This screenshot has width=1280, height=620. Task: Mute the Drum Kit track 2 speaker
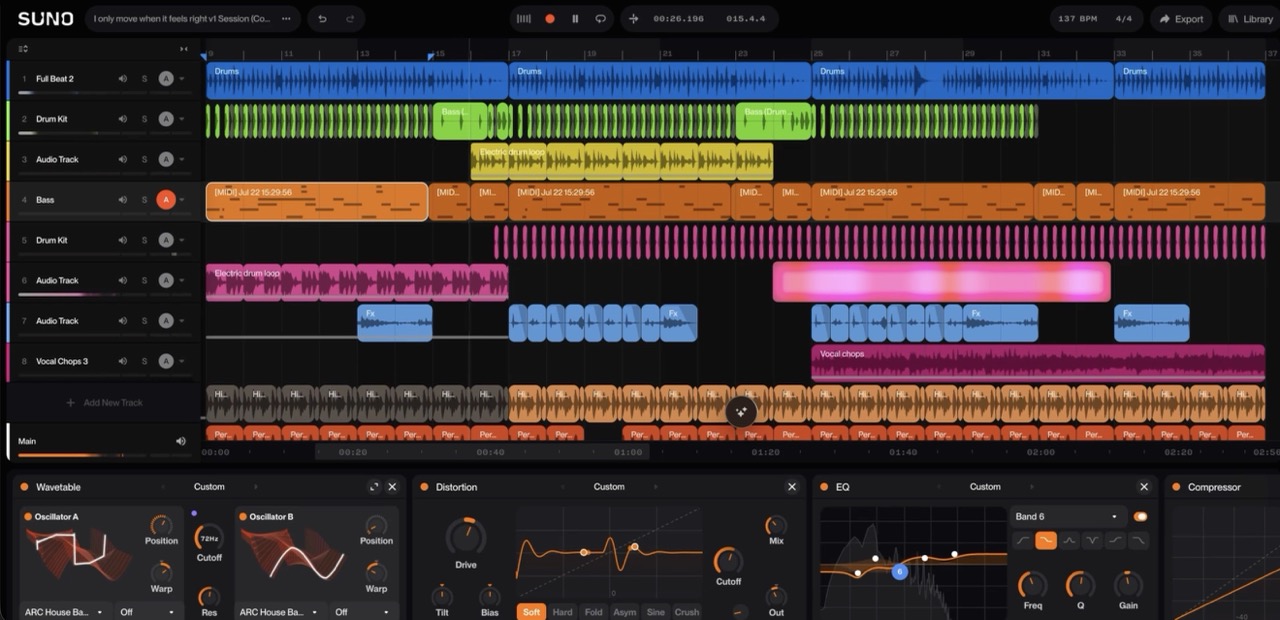[x=123, y=119]
